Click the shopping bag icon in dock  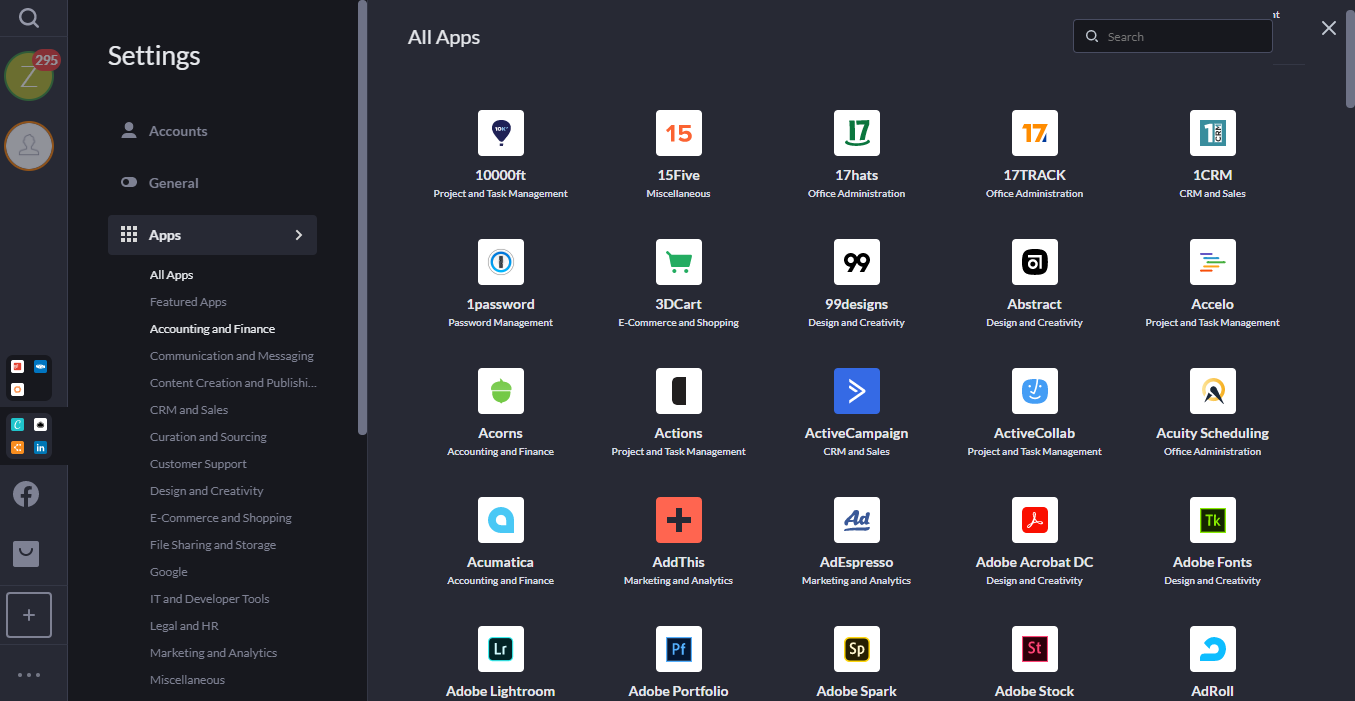[26, 553]
